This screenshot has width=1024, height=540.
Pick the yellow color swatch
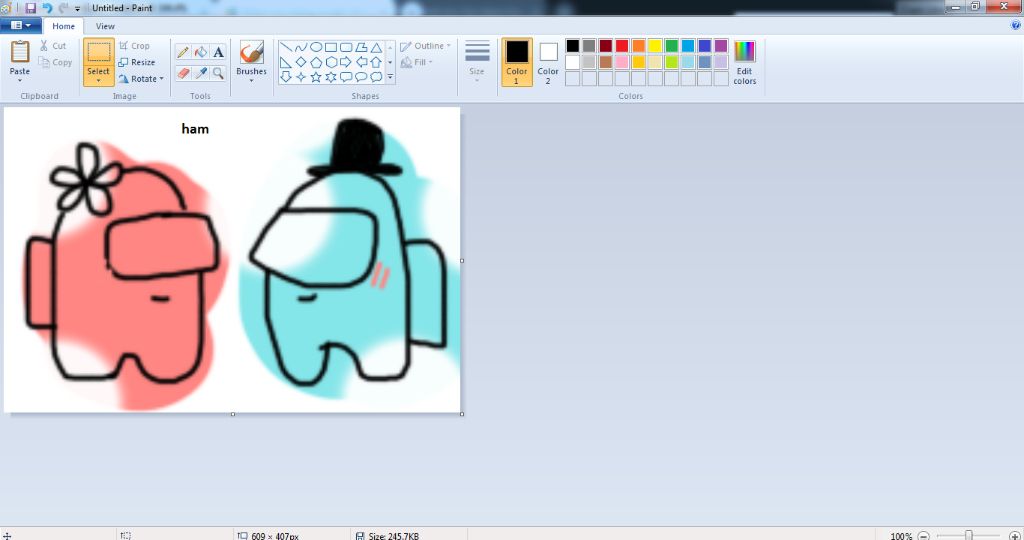(655, 46)
